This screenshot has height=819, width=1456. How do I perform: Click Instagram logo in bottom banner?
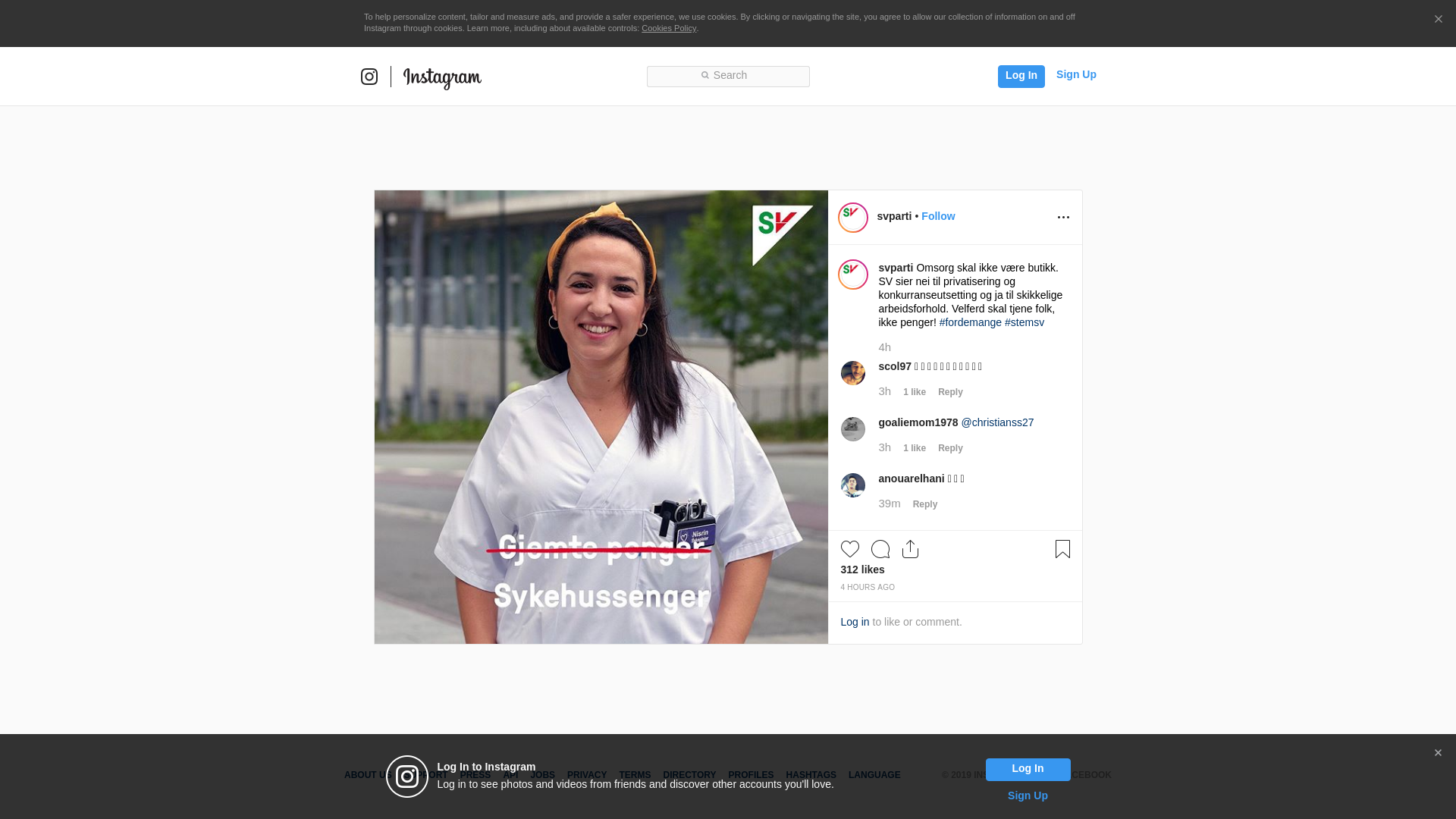(x=407, y=777)
